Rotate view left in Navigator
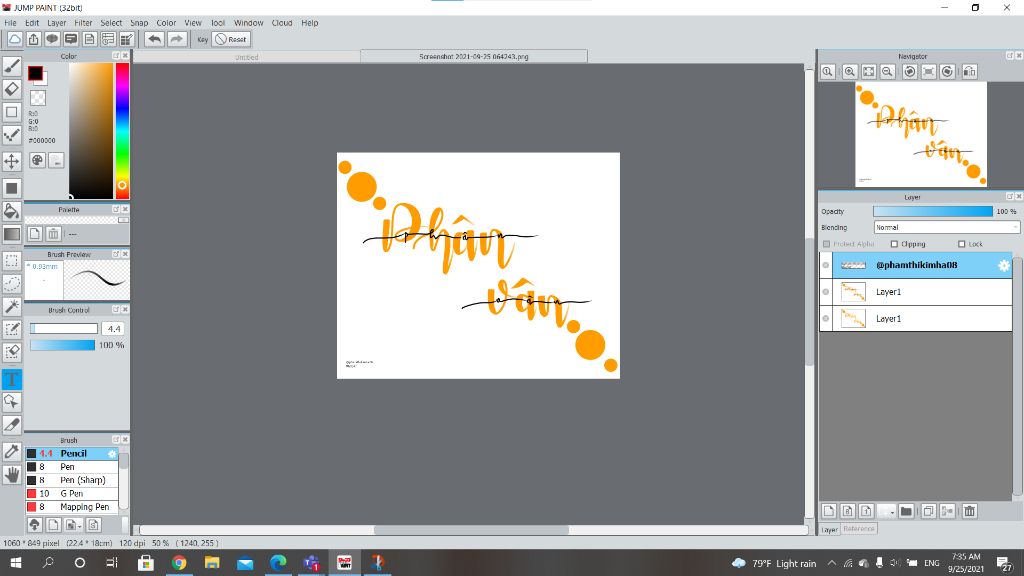This screenshot has width=1024, height=576. click(910, 71)
